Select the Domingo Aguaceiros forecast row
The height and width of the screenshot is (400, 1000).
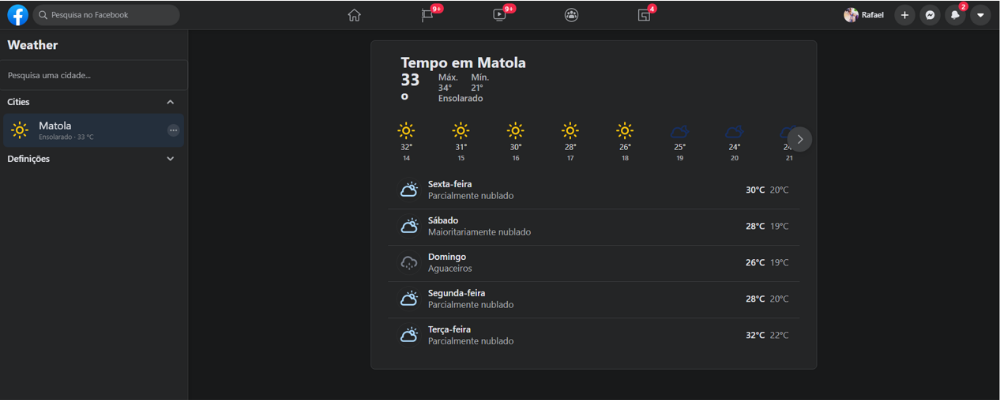pyautogui.click(x=594, y=263)
